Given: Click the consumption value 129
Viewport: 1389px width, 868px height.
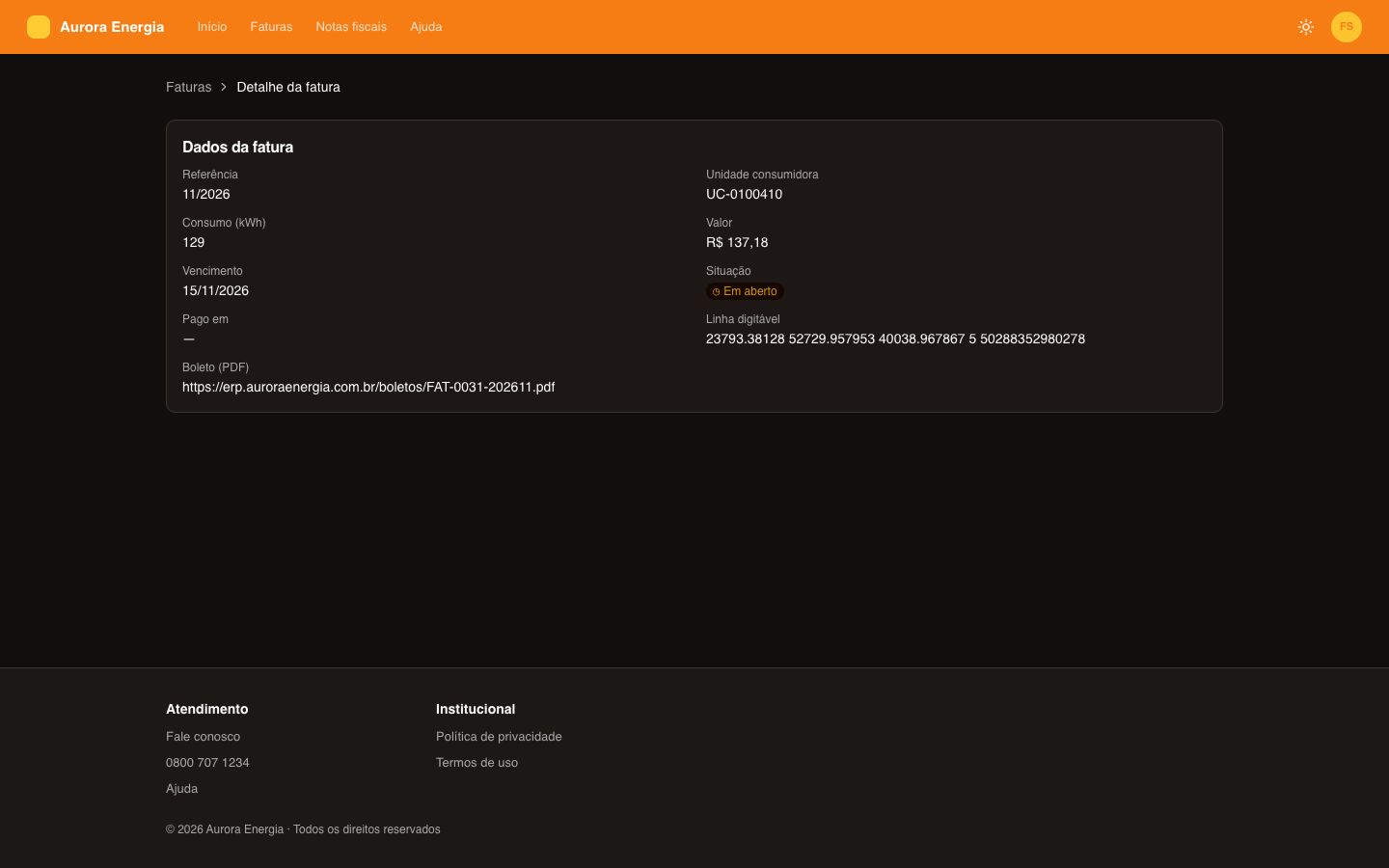Looking at the screenshot, I should pos(194,242).
